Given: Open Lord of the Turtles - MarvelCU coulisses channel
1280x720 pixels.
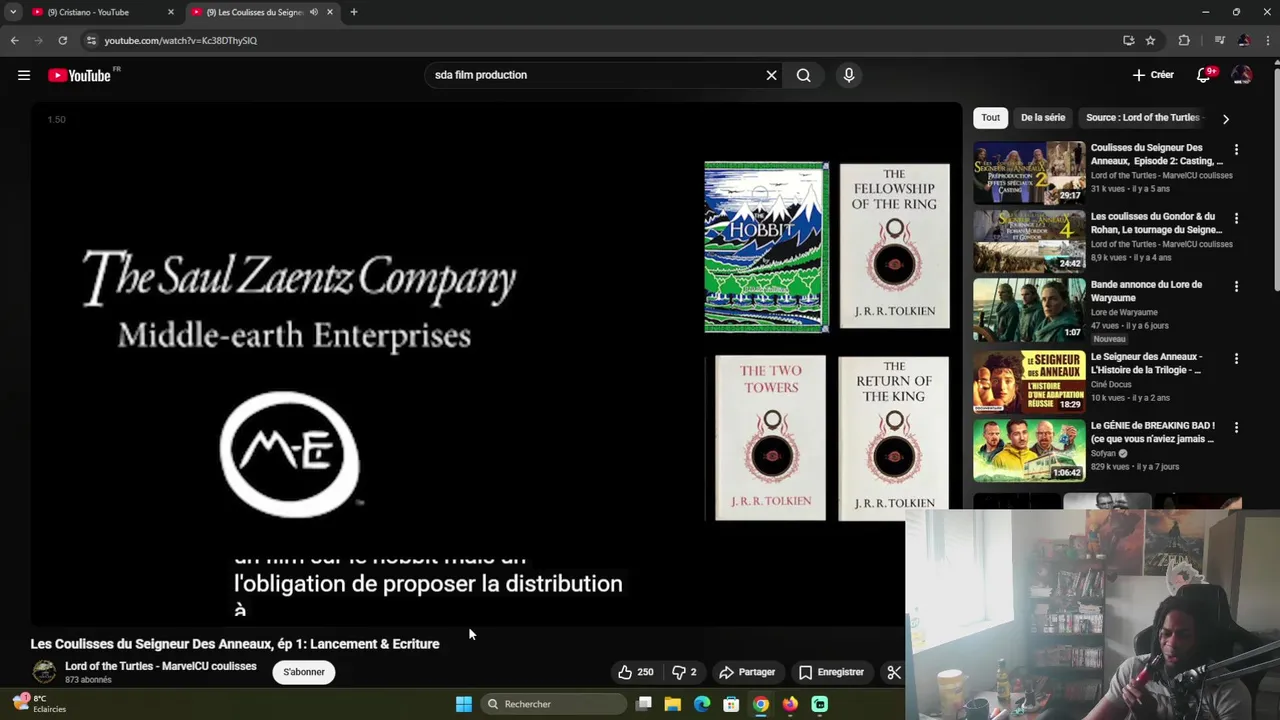Looking at the screenshot, I should (161, 666).
